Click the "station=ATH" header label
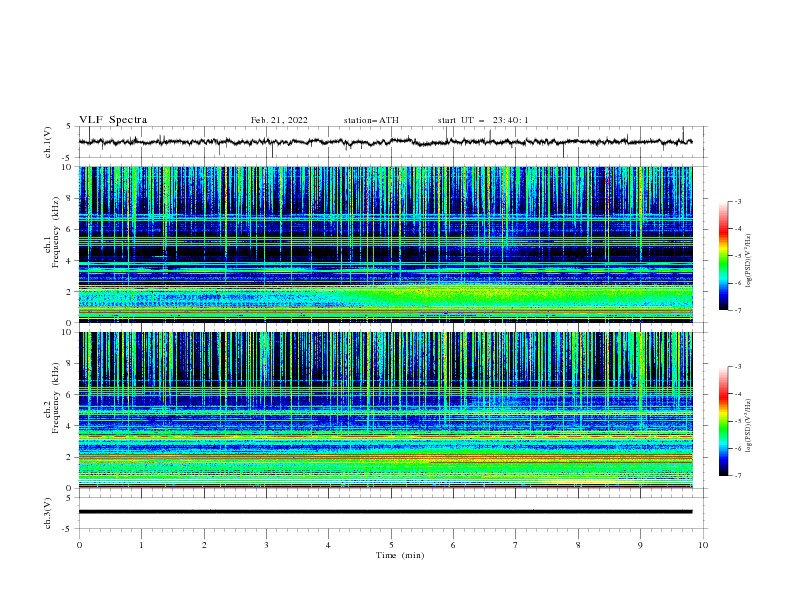 tap(371, 120)
